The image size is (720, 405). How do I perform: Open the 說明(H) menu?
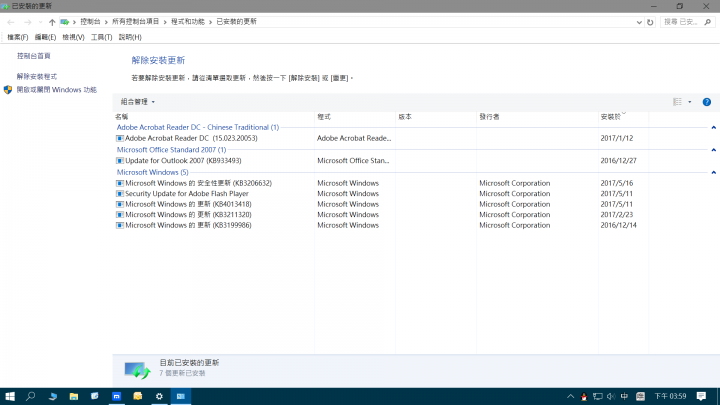pos(130,37)
